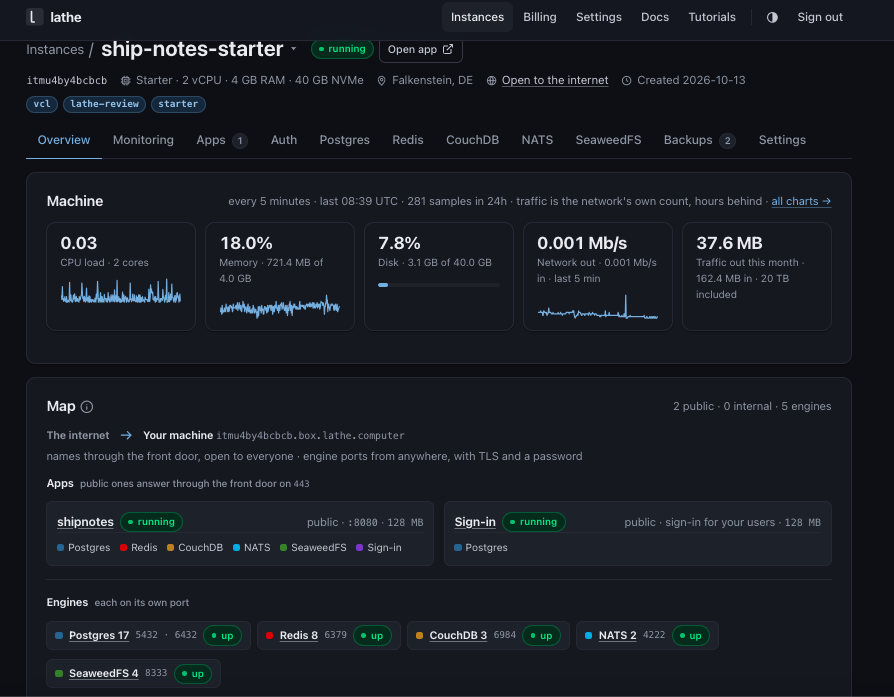Switch to the Redis tab

408,140
